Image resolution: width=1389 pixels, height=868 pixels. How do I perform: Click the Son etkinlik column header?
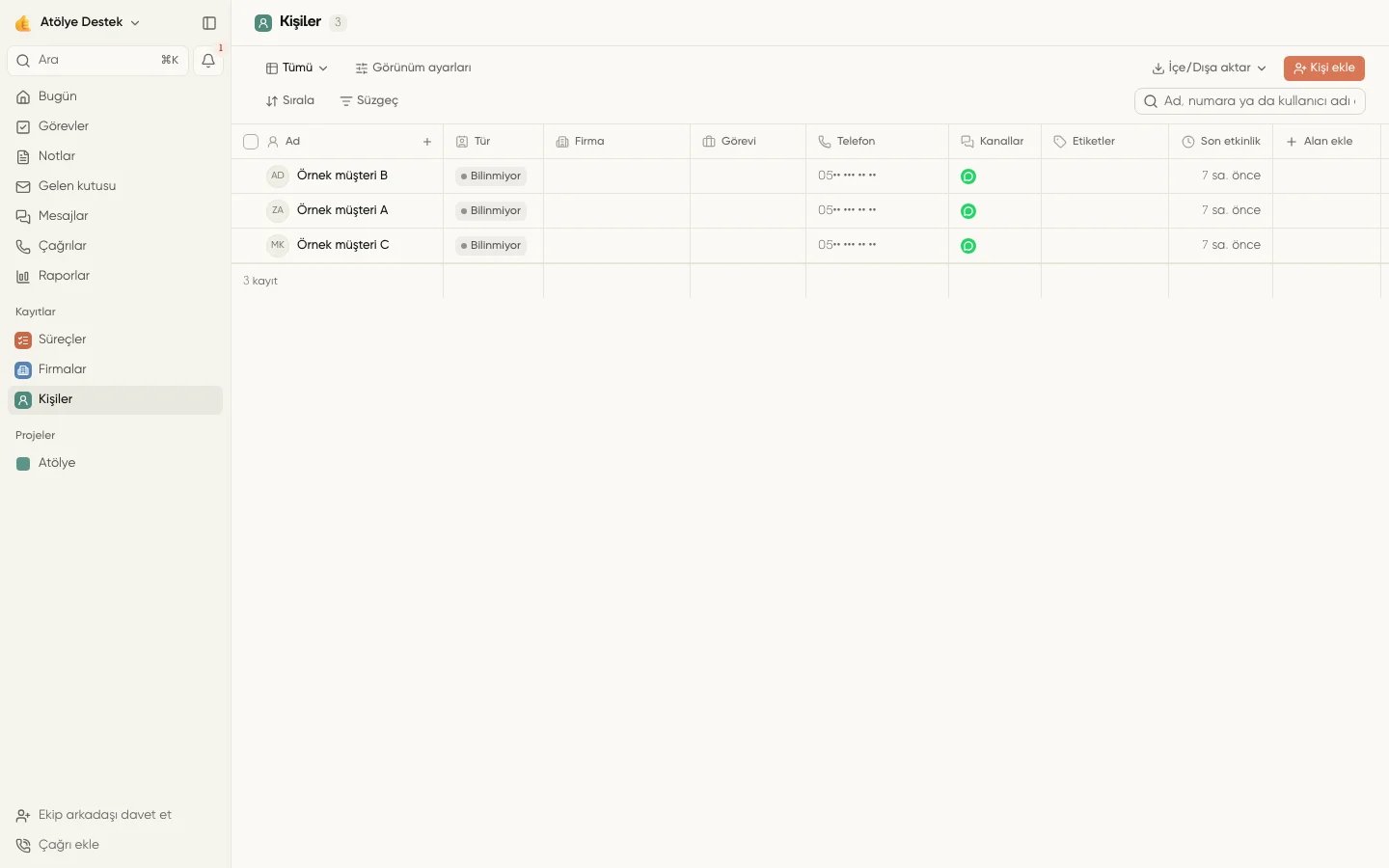coord(1220,142)
